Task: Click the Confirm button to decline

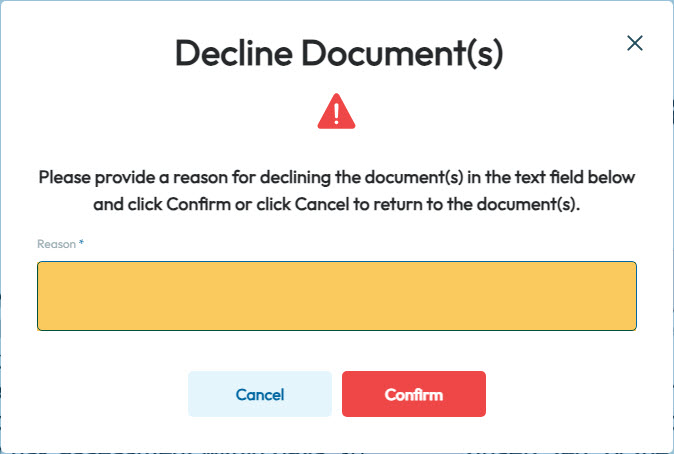Action: (414, 394)
